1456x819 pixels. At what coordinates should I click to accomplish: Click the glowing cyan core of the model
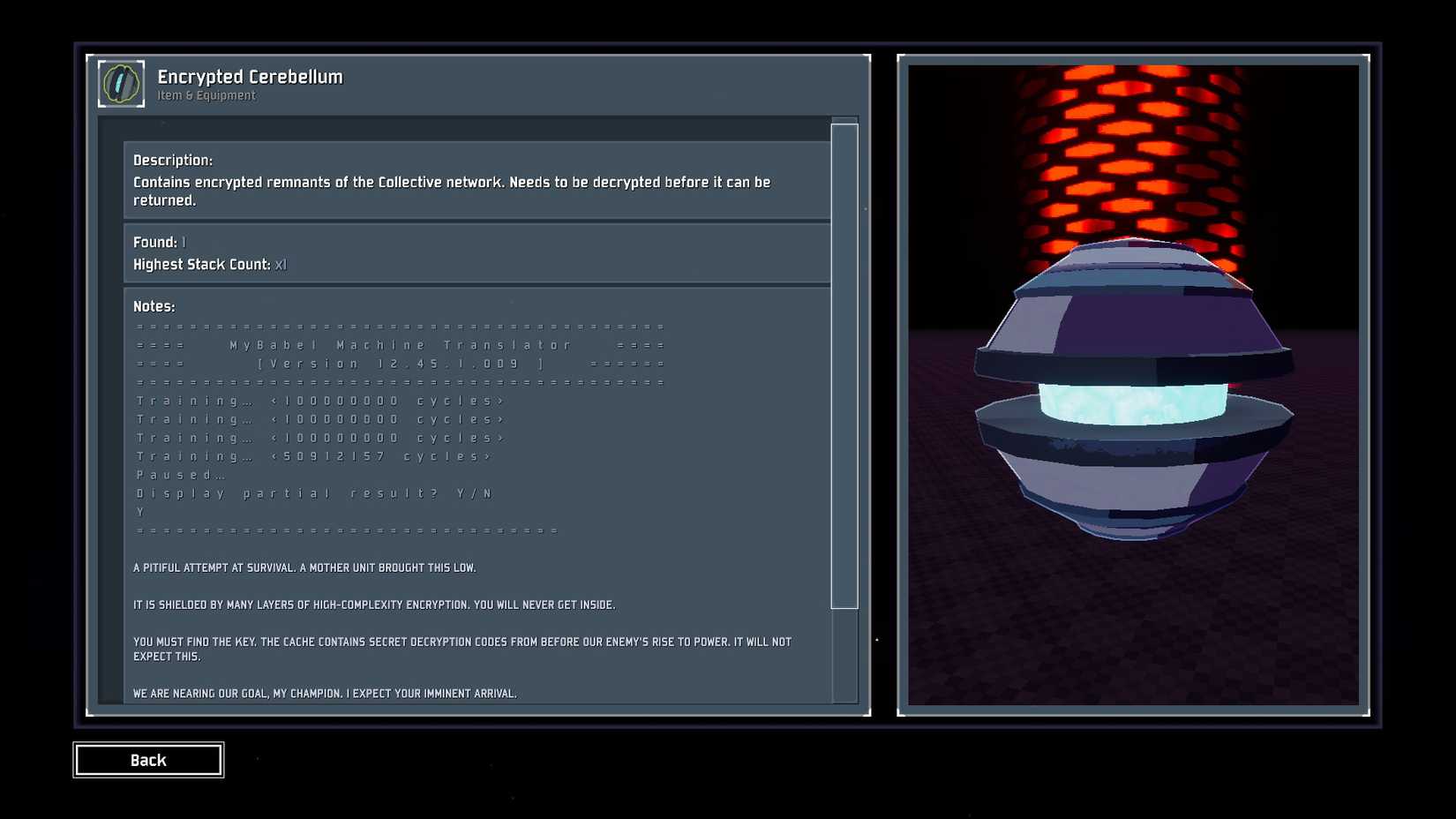[1132, 402]
